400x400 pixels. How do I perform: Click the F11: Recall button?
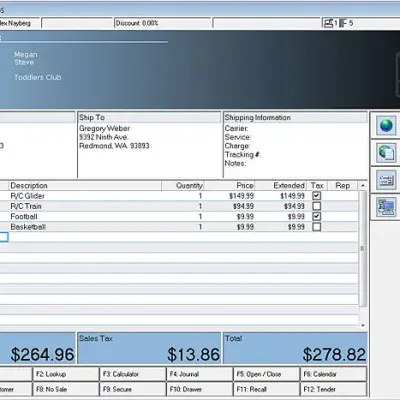tap(267, 389)
